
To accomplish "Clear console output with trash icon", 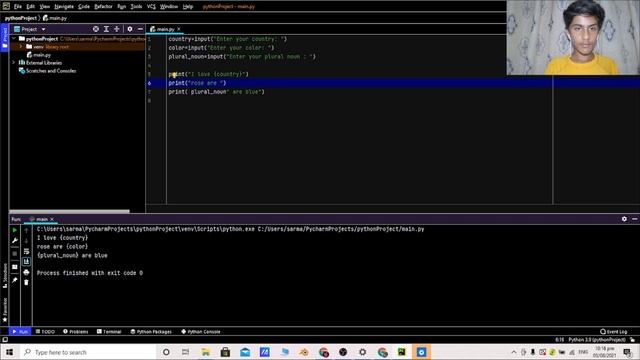I will tap(27, 282).
